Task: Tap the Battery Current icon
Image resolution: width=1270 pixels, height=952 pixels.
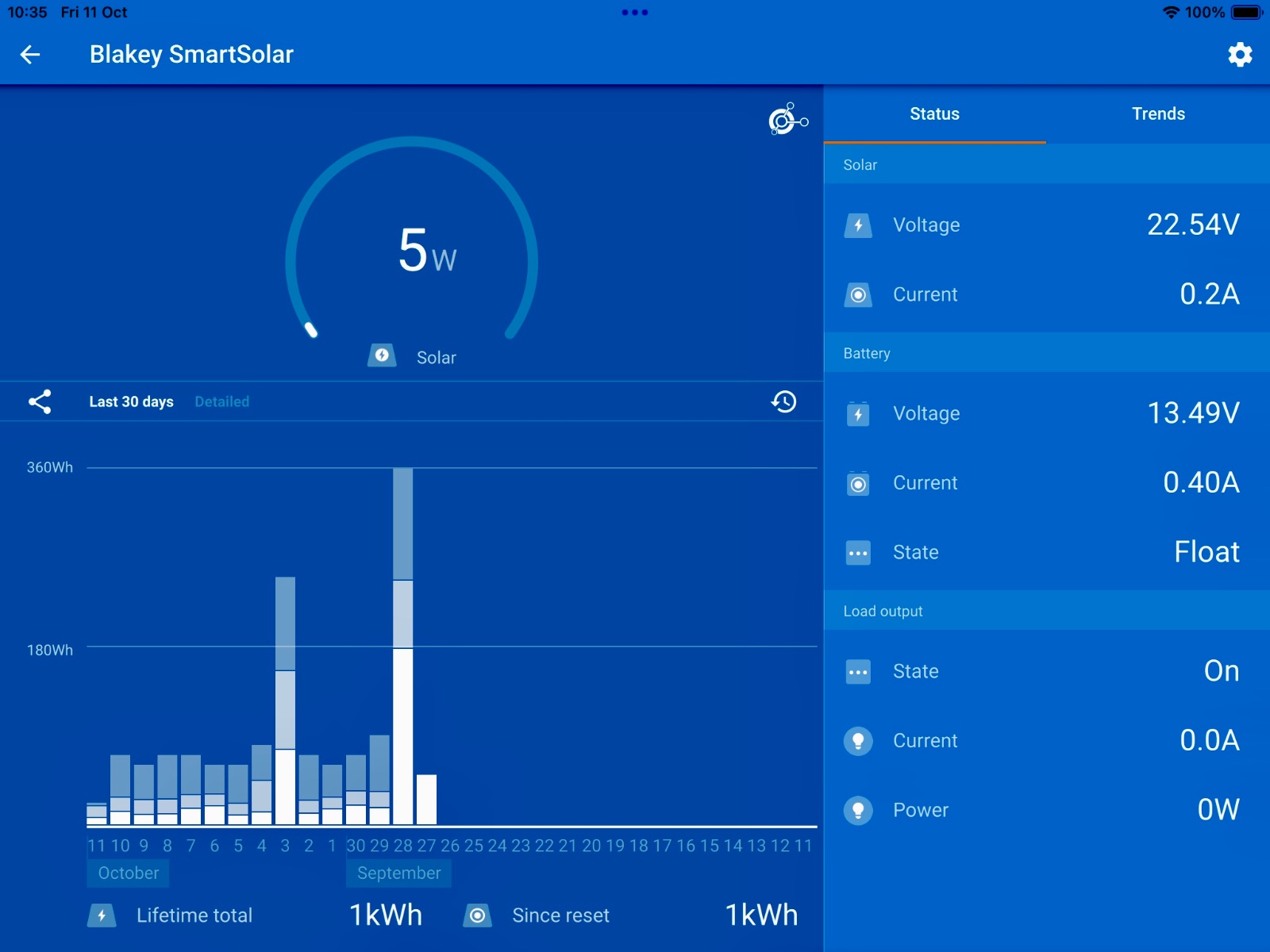Action: pos(858,484)
